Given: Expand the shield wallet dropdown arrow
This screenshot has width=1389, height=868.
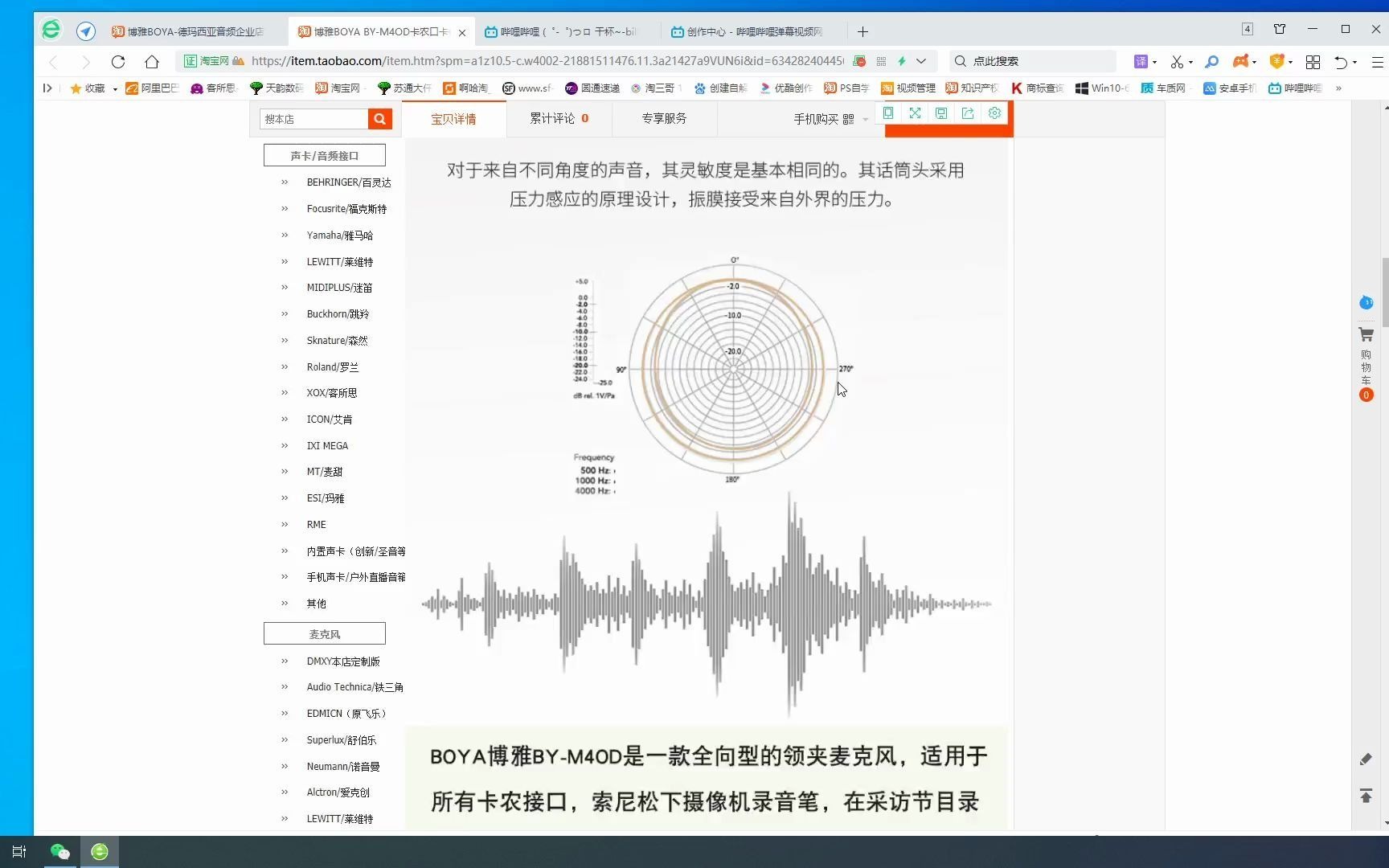Looking at the screenshot, I should [x=1290, y=62].
